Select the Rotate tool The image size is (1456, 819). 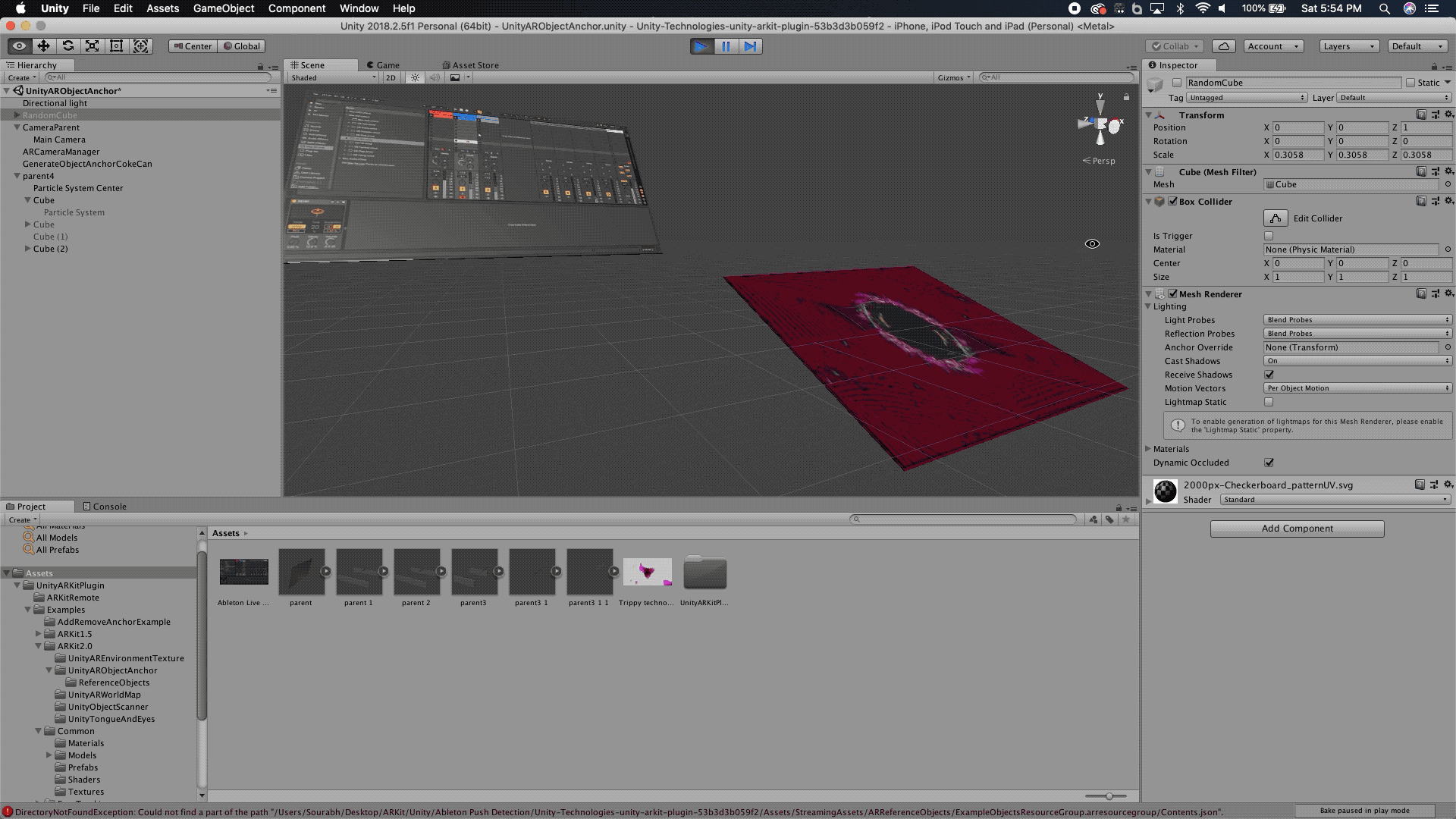click(x=67, y=46)
